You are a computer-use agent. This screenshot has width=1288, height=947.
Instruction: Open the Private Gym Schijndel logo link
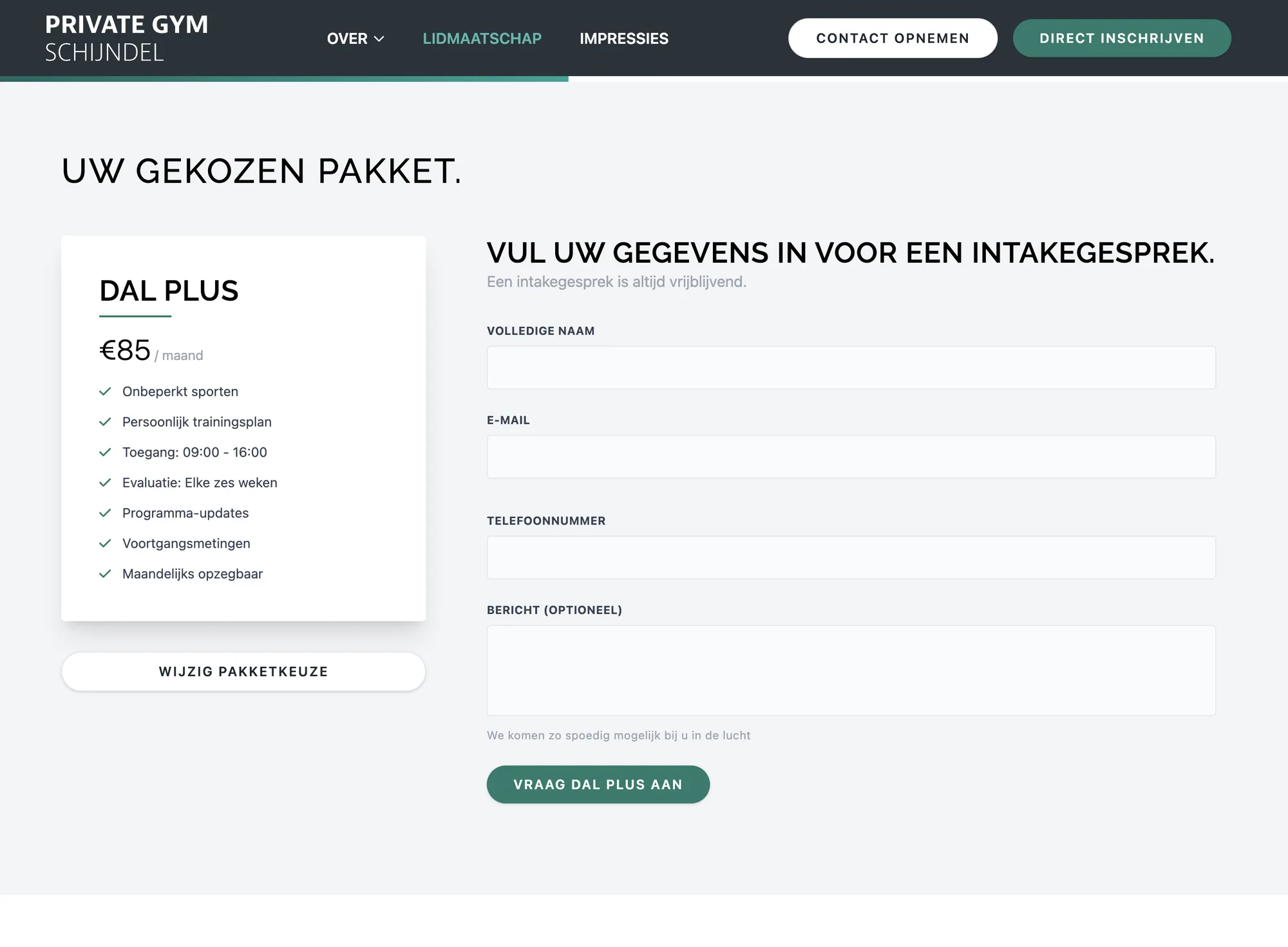click(x=127, y=38)
